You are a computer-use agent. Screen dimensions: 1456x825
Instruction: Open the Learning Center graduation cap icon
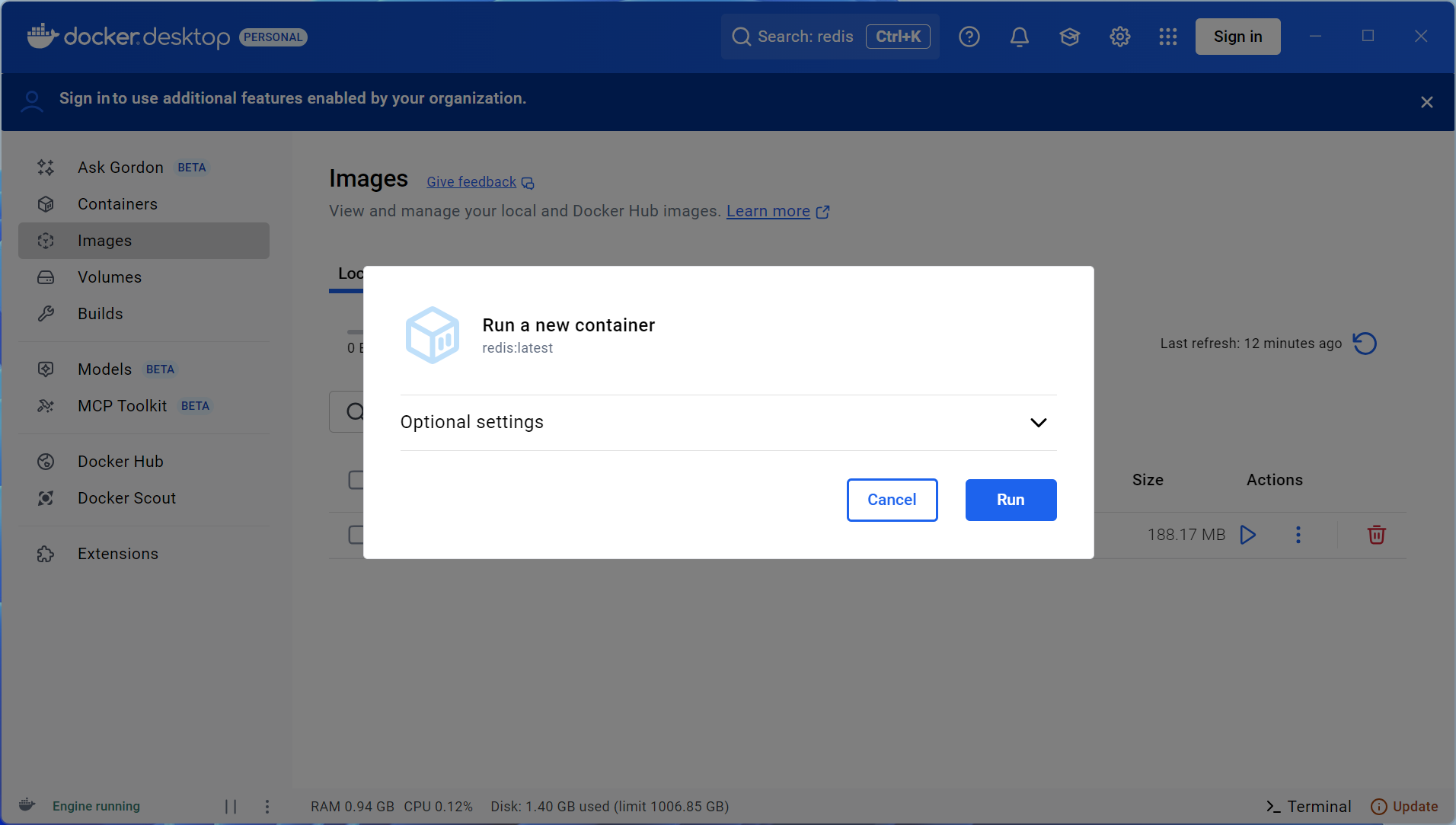(1069, 37)
